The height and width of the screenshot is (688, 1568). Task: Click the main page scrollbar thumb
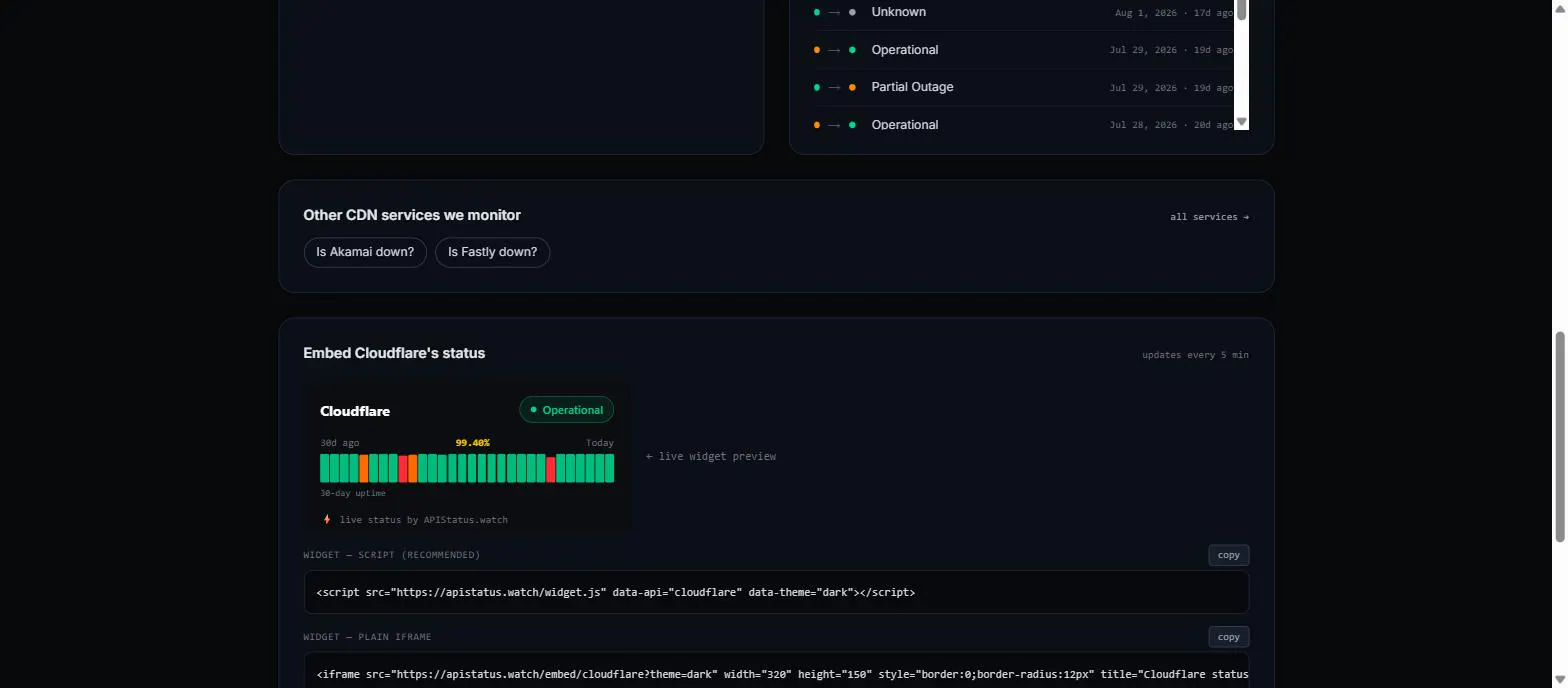click(x=1560, y=438)
